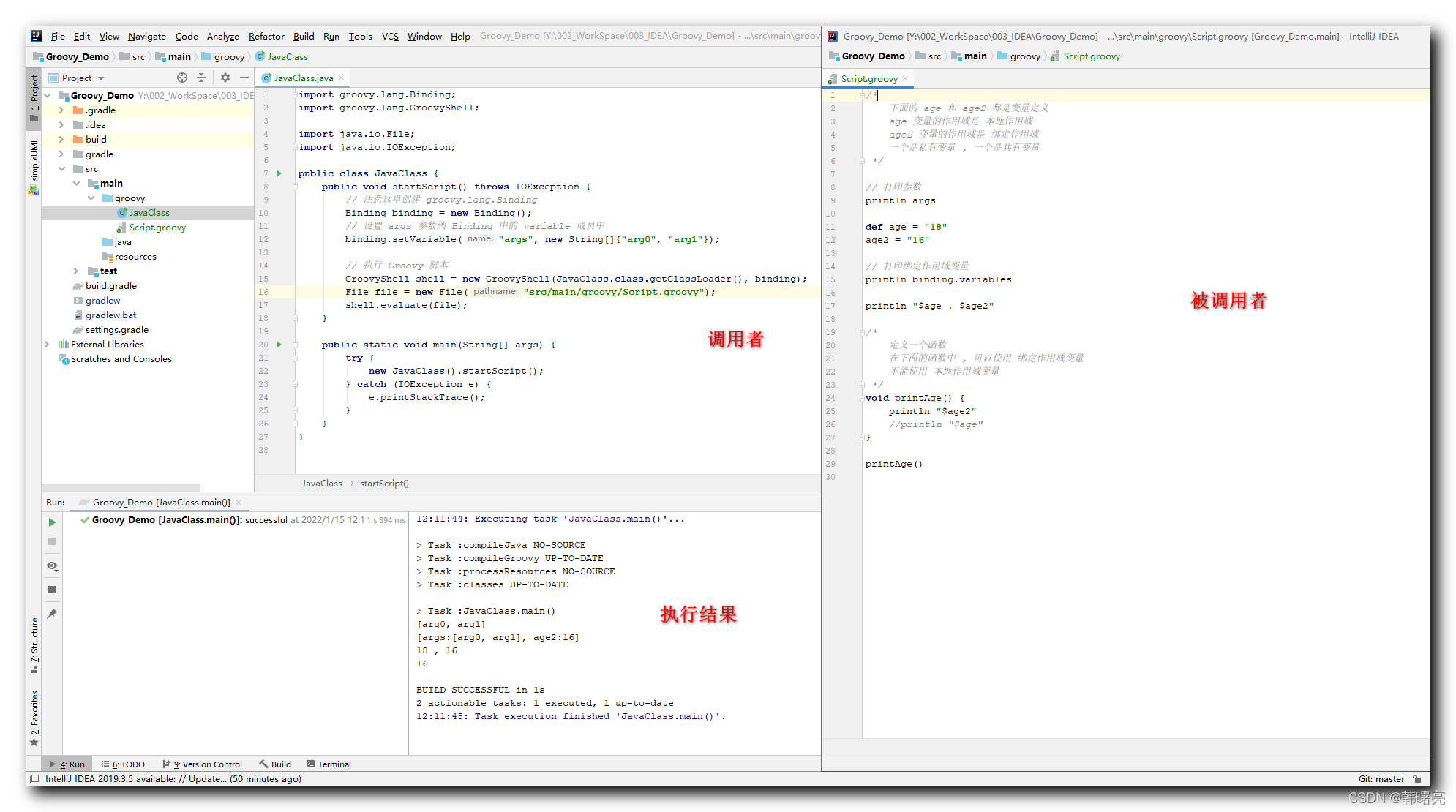The image size is (1456, 812).
Task: Expand External Libraries node
Action: (48, 345)
